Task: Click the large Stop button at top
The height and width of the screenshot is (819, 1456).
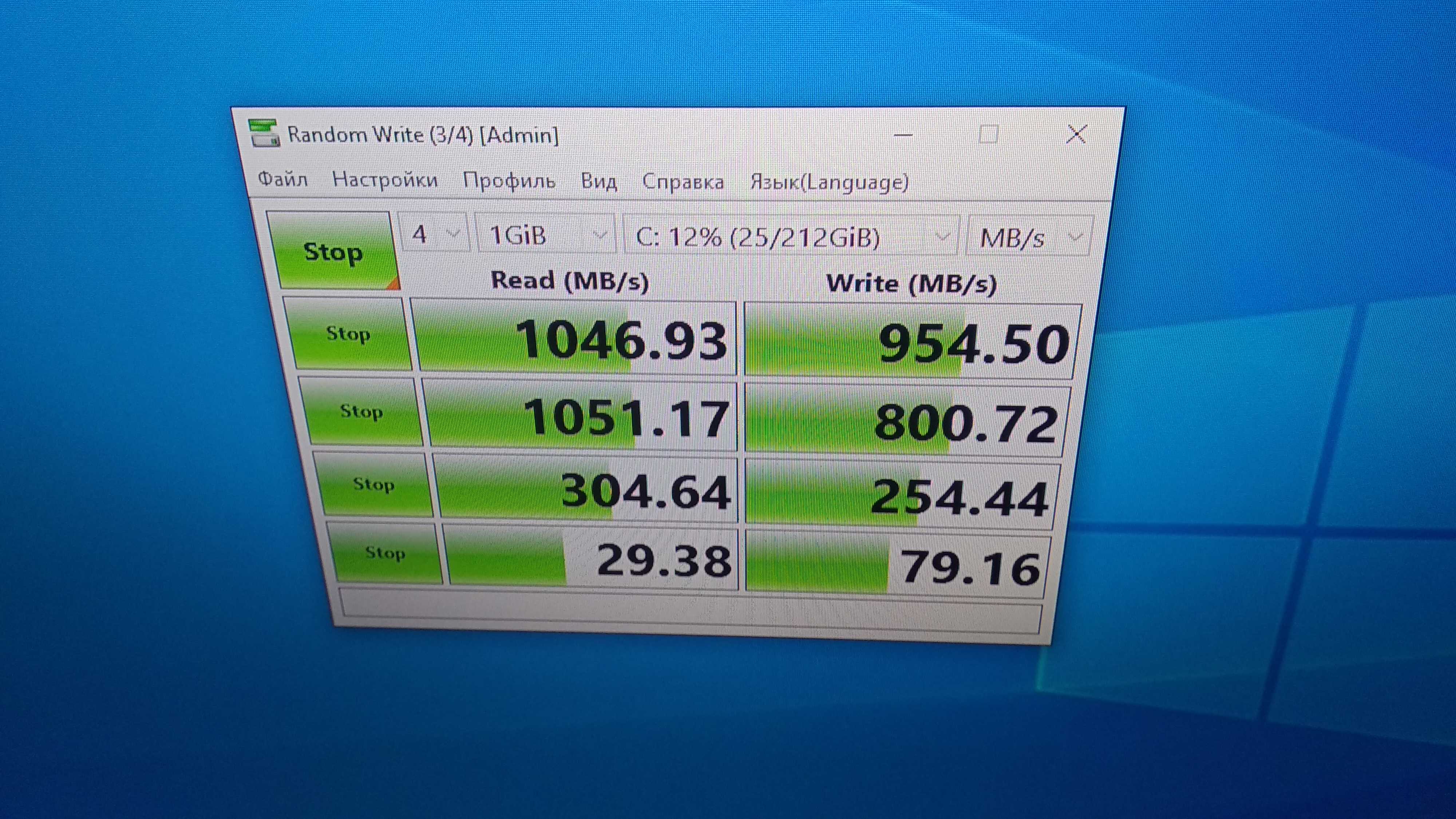Action: pos(332,251)
